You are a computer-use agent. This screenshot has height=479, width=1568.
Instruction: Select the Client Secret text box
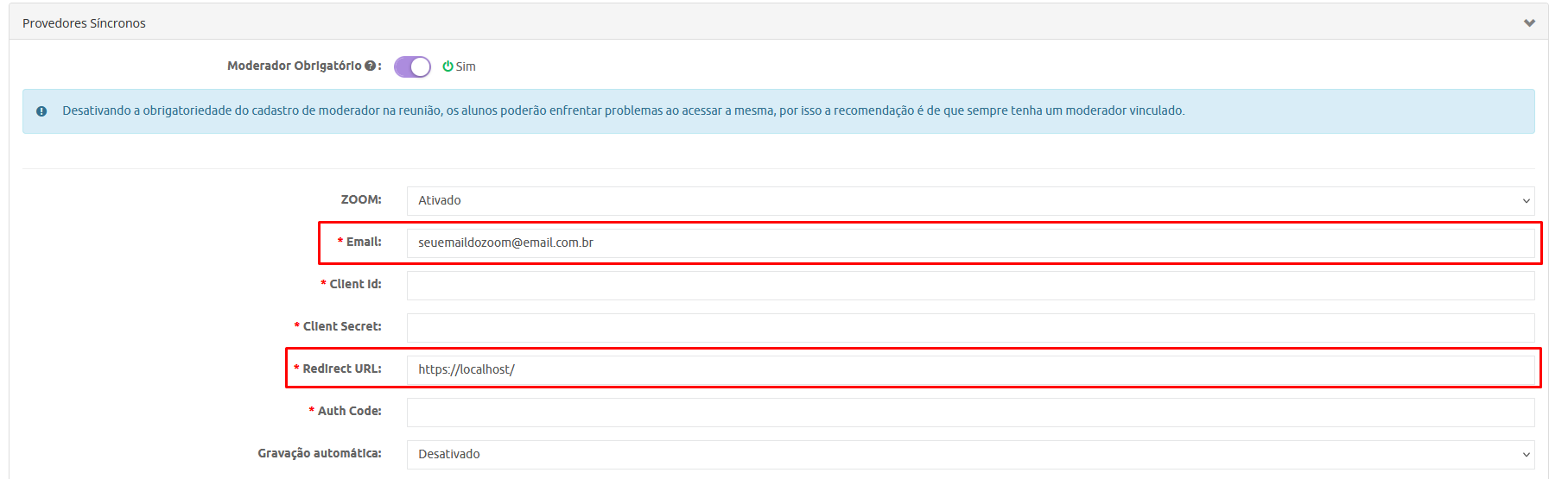pyautogui.click(x=969, y=327)
